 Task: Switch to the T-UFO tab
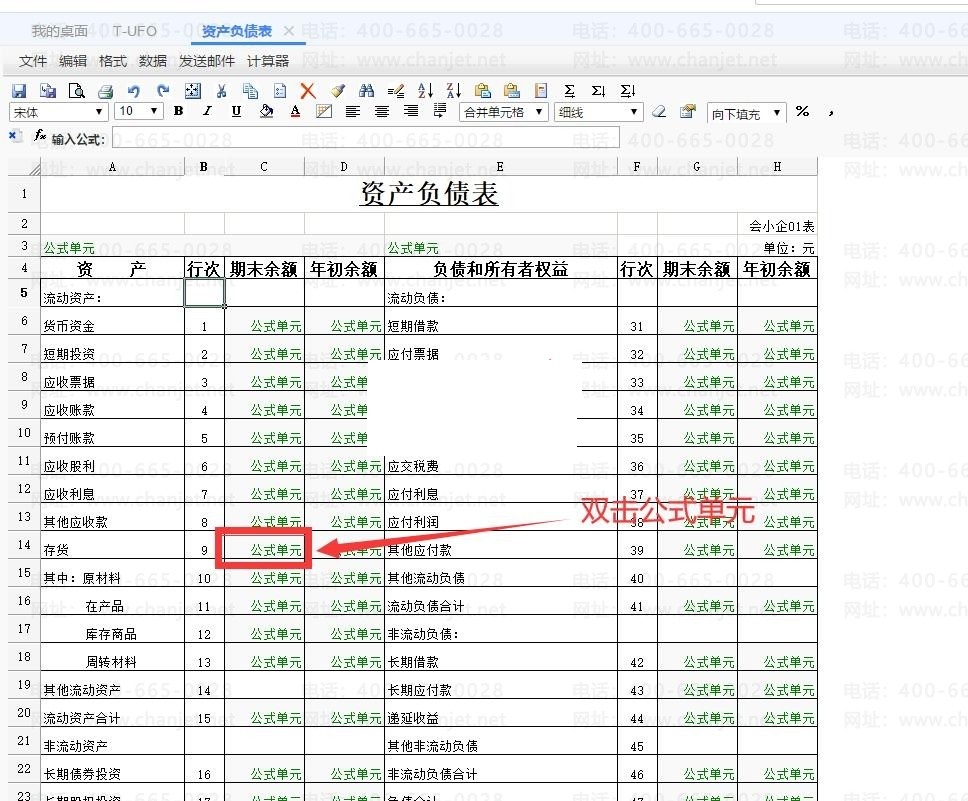(x=135, y=31)
